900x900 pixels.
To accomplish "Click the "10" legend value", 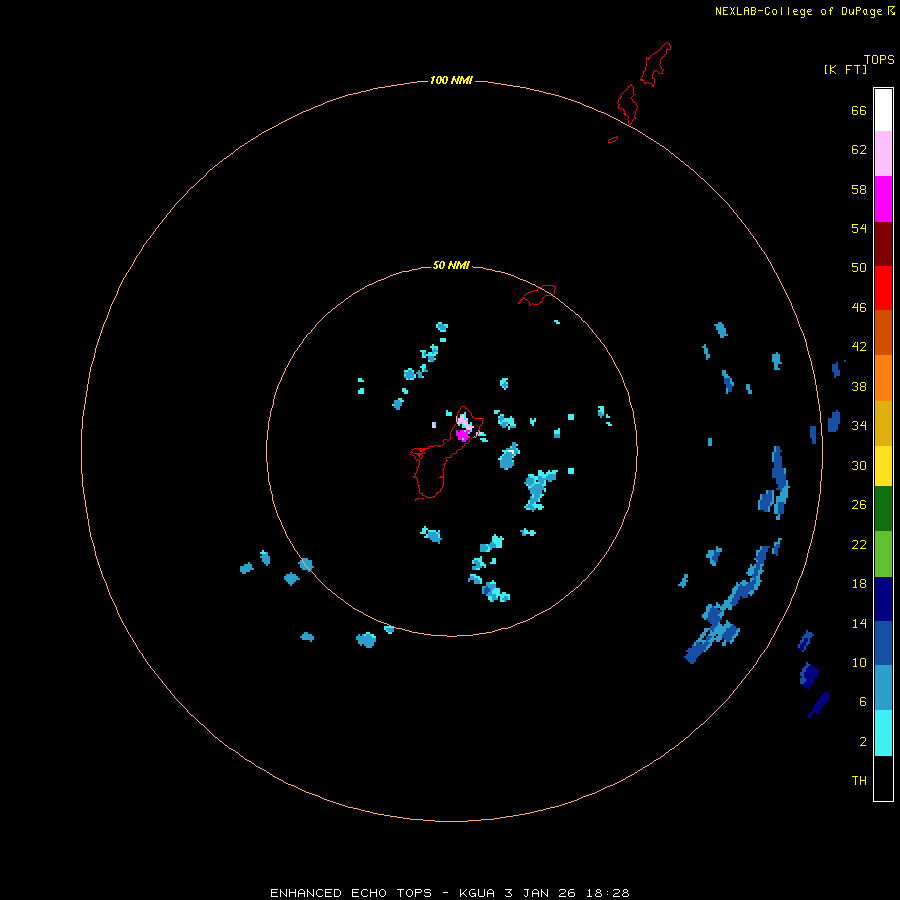I will pyautogui.click(x=859, y=663).
